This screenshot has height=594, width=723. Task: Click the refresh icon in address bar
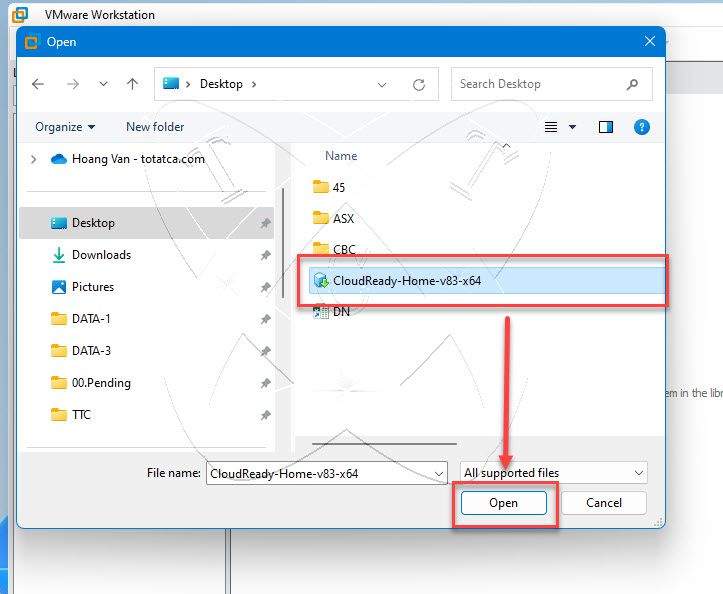click(x=419, y=84)
